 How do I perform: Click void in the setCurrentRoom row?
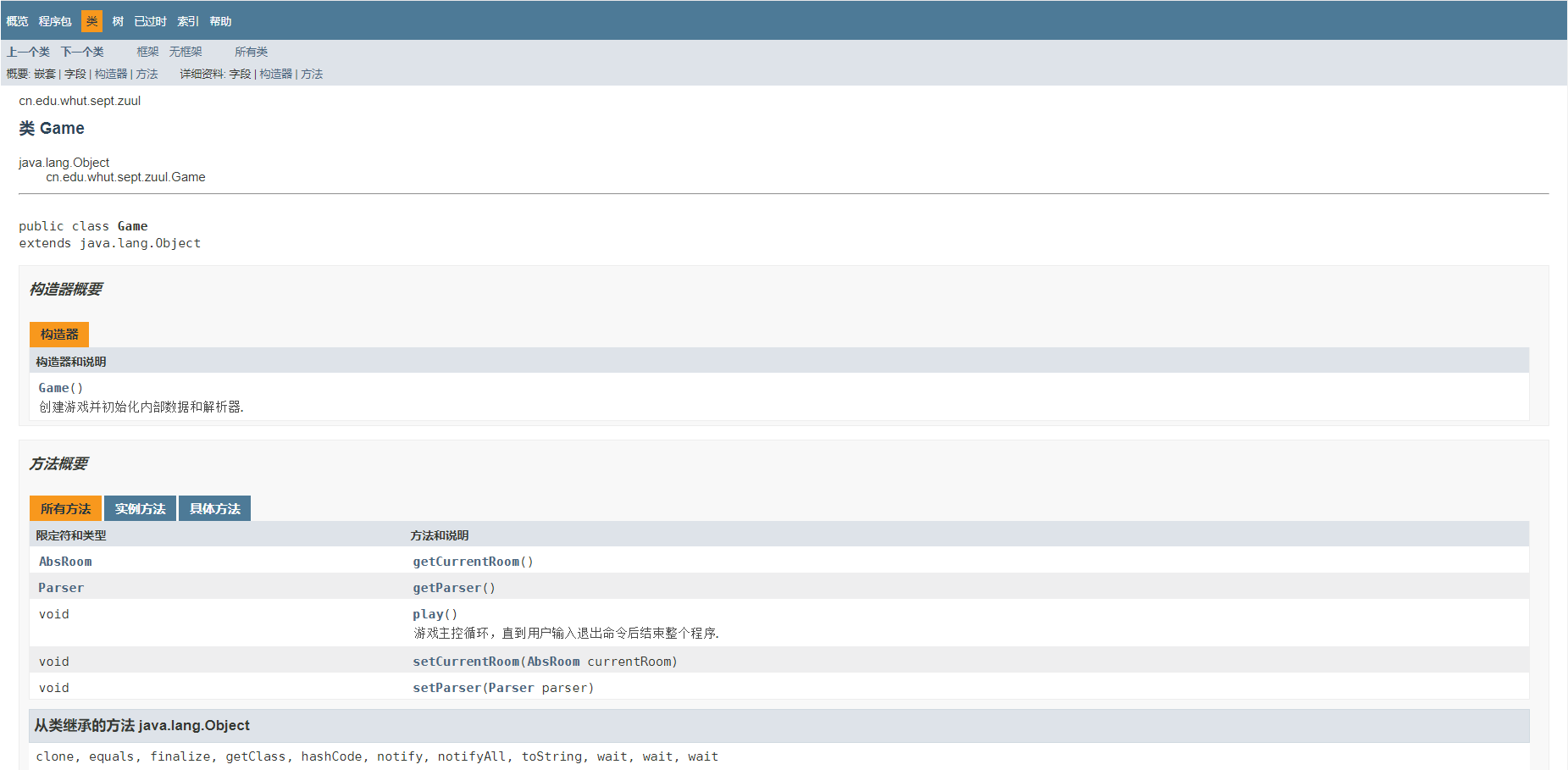(x=53, y=662)
